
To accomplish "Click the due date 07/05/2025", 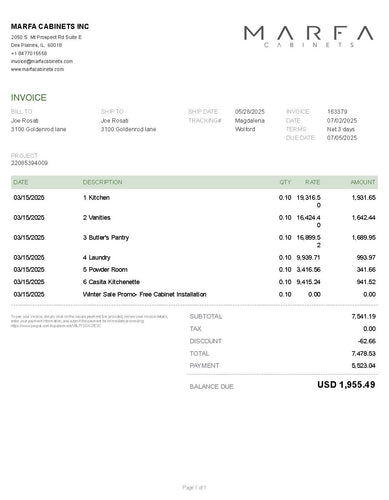I will [342, 138].
